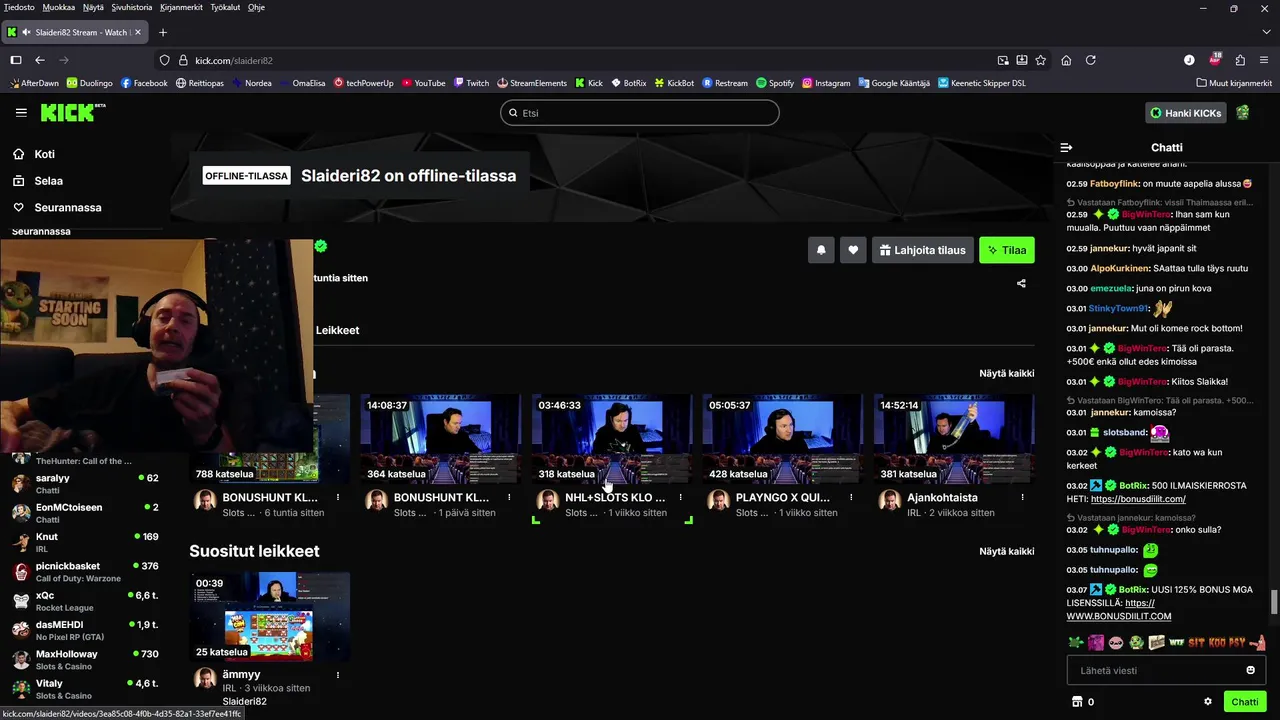
Task: Open the 14:08:37 BONUSHUNT video thumbnail
Action: point(441,439)
